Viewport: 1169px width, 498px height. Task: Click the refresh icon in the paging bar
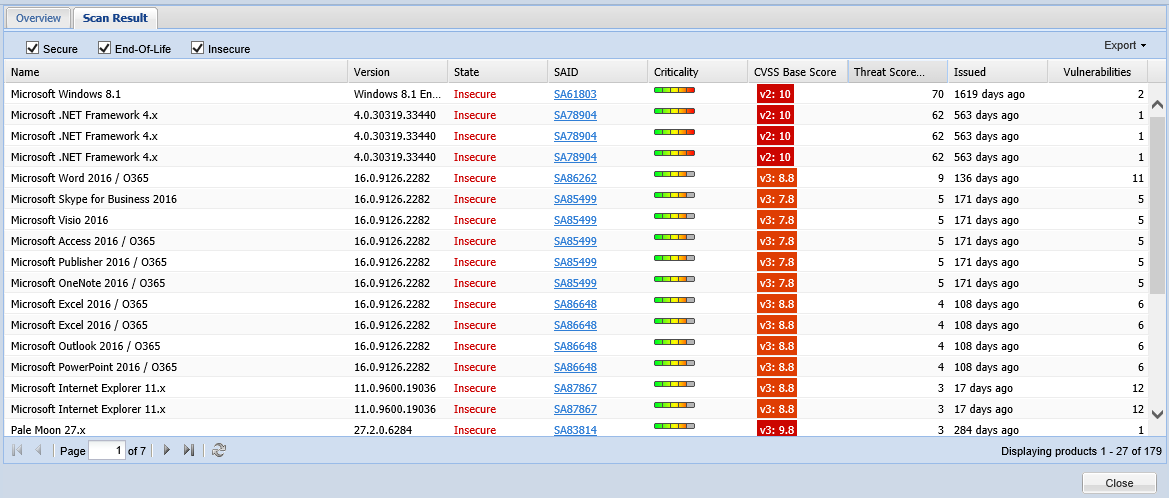pos(219,451)
